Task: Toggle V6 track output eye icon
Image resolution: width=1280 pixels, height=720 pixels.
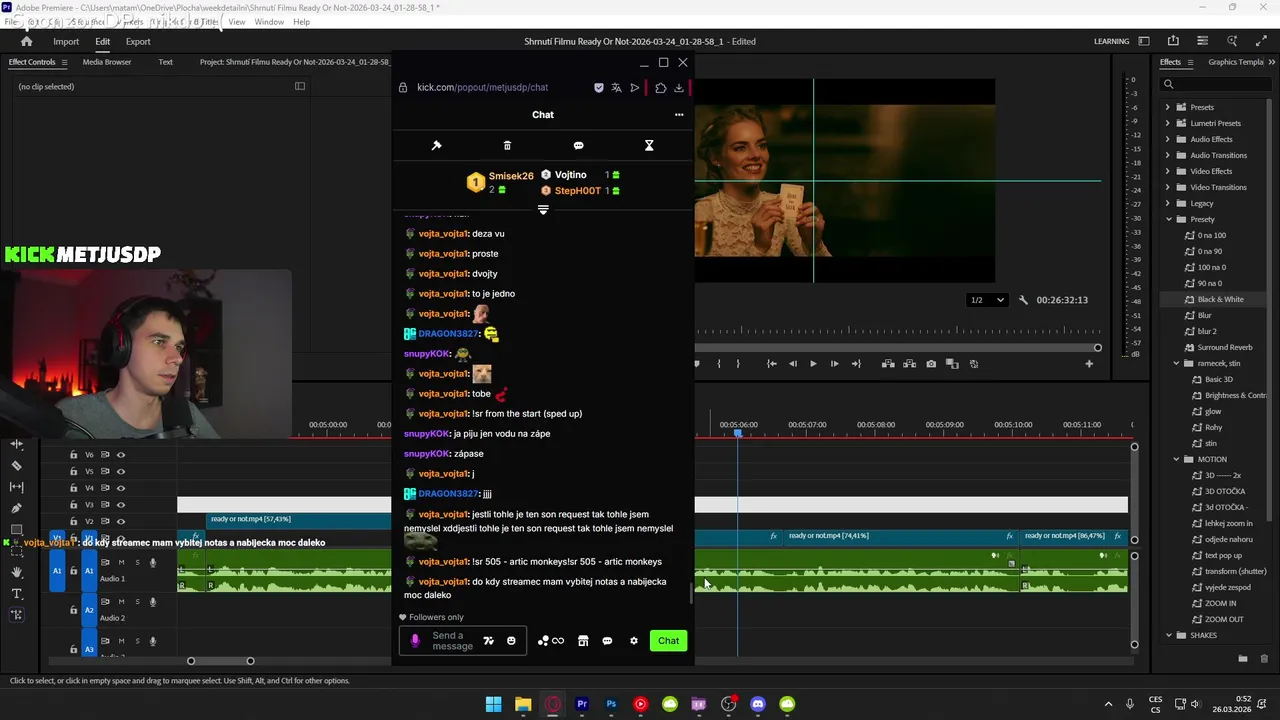Action: point(121,455)
